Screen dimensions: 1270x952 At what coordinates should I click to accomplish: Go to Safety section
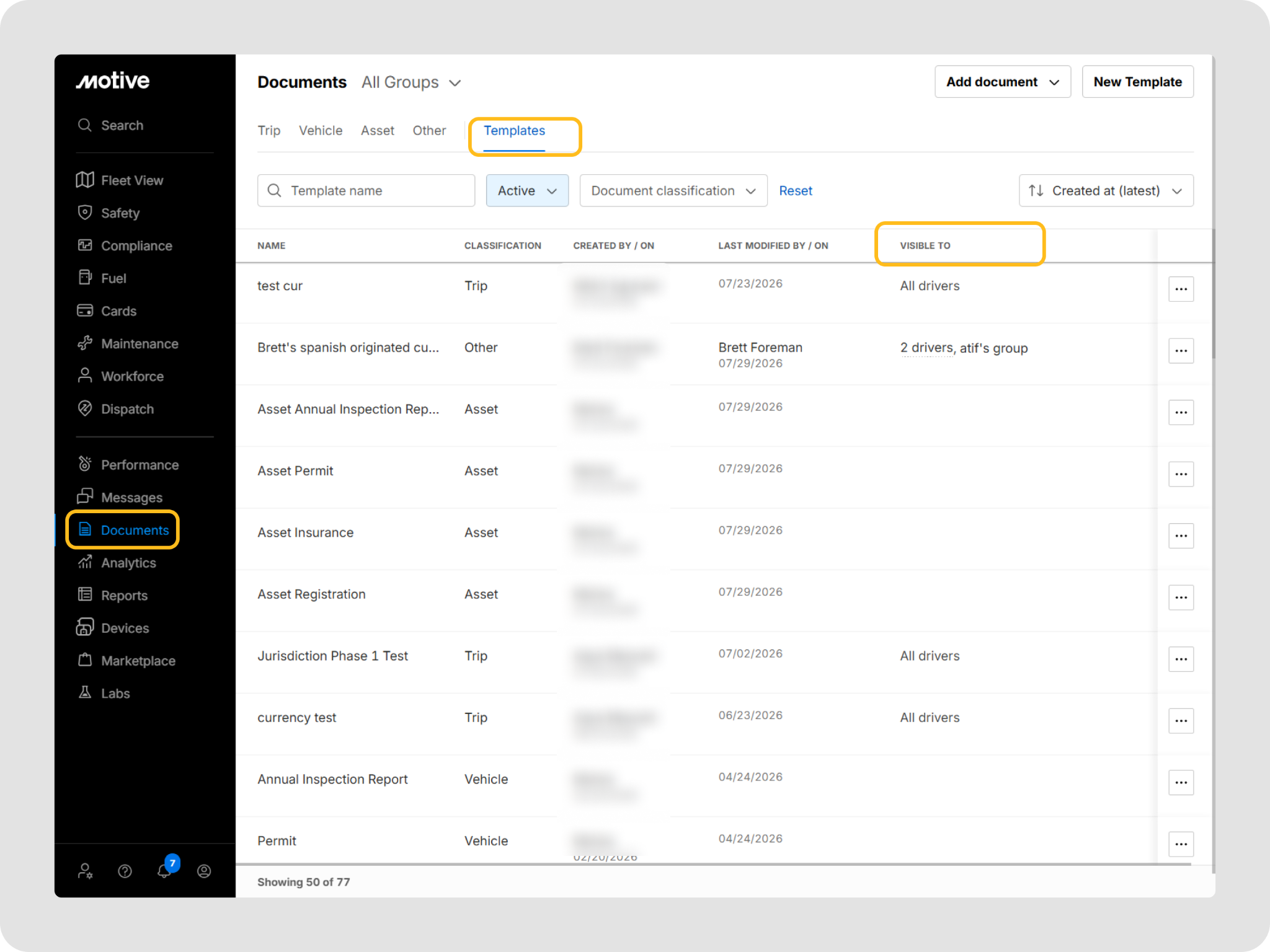pos(109,213)
